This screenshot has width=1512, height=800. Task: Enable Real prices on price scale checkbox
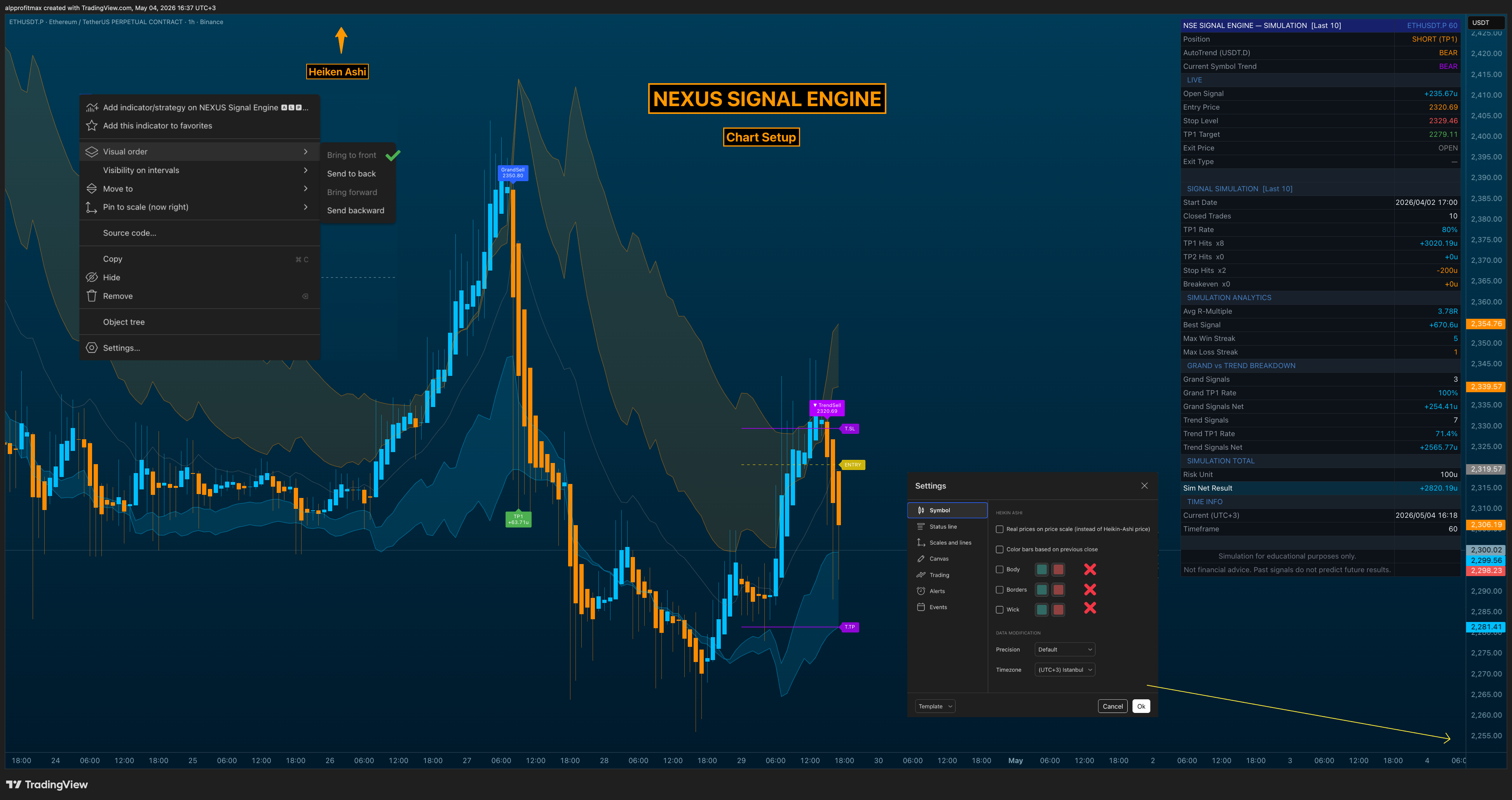(x=999, y=529)
